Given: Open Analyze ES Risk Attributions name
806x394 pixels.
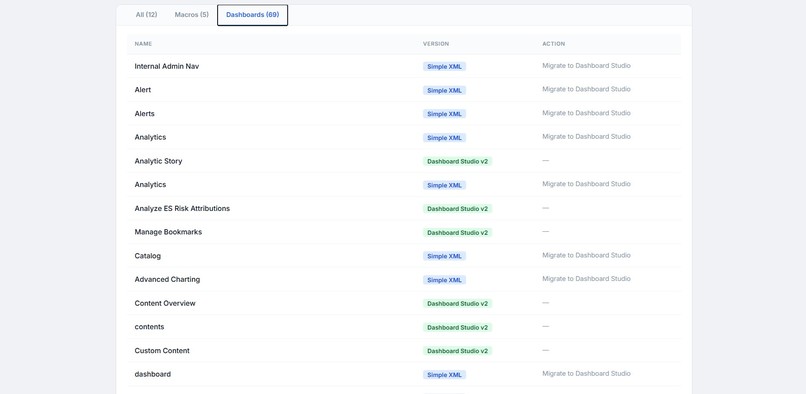Looking at the screenshot, I should 182,208.
